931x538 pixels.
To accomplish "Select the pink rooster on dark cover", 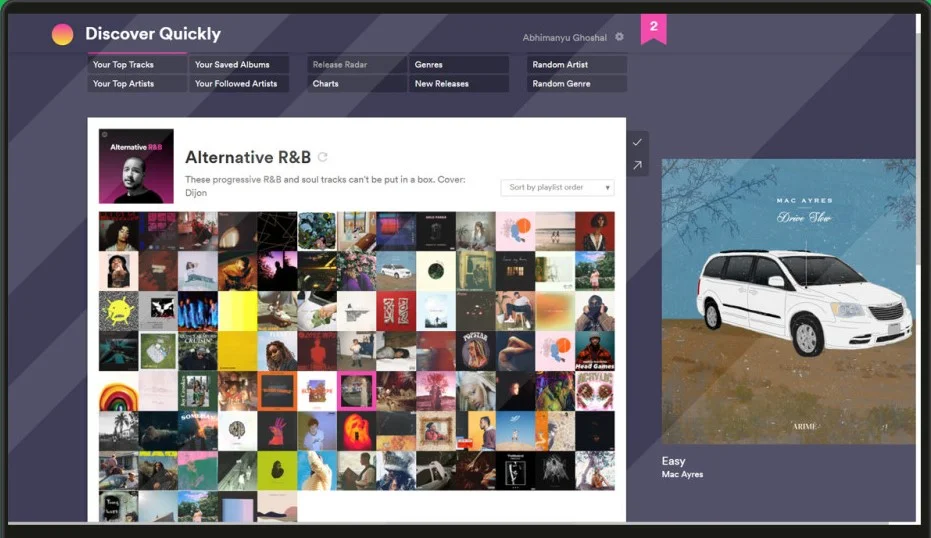I will pos(277,431).
